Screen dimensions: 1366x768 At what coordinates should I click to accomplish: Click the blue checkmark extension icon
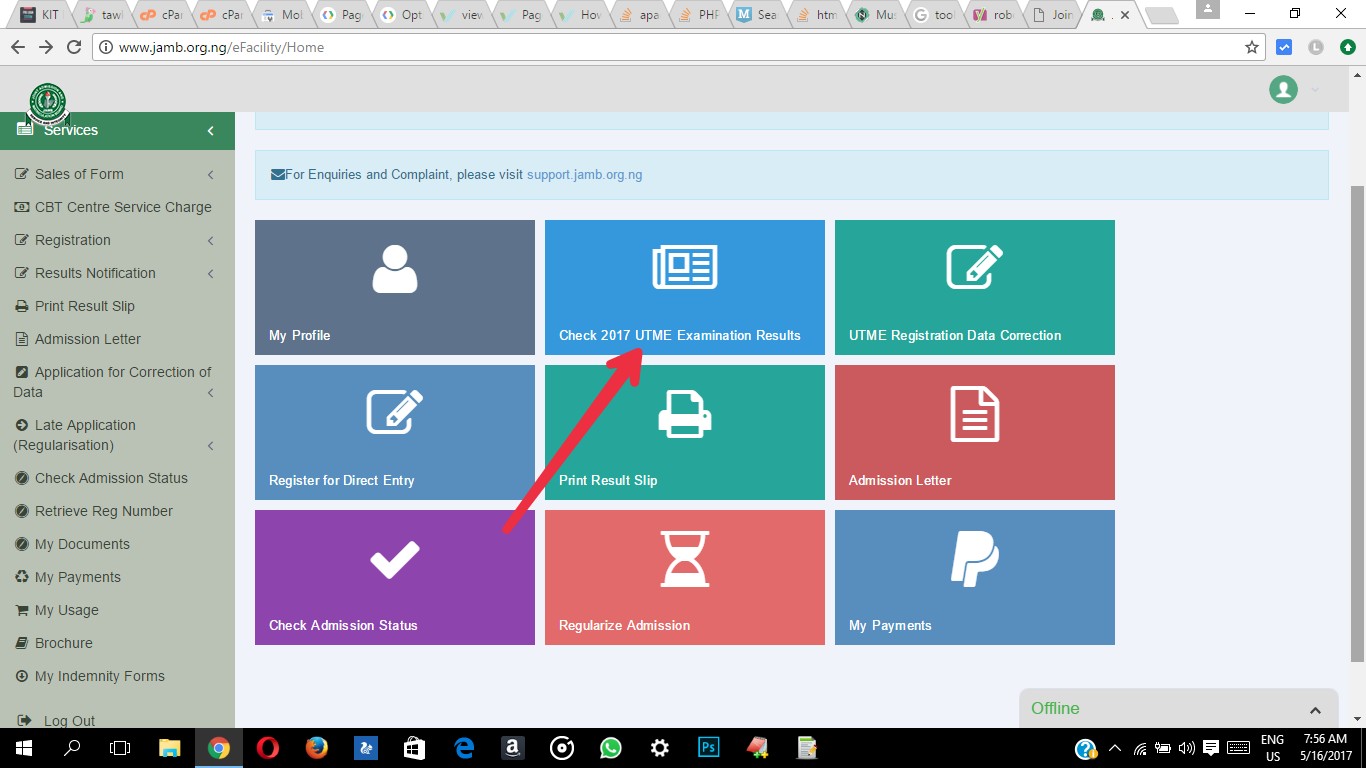point(1285,47)
